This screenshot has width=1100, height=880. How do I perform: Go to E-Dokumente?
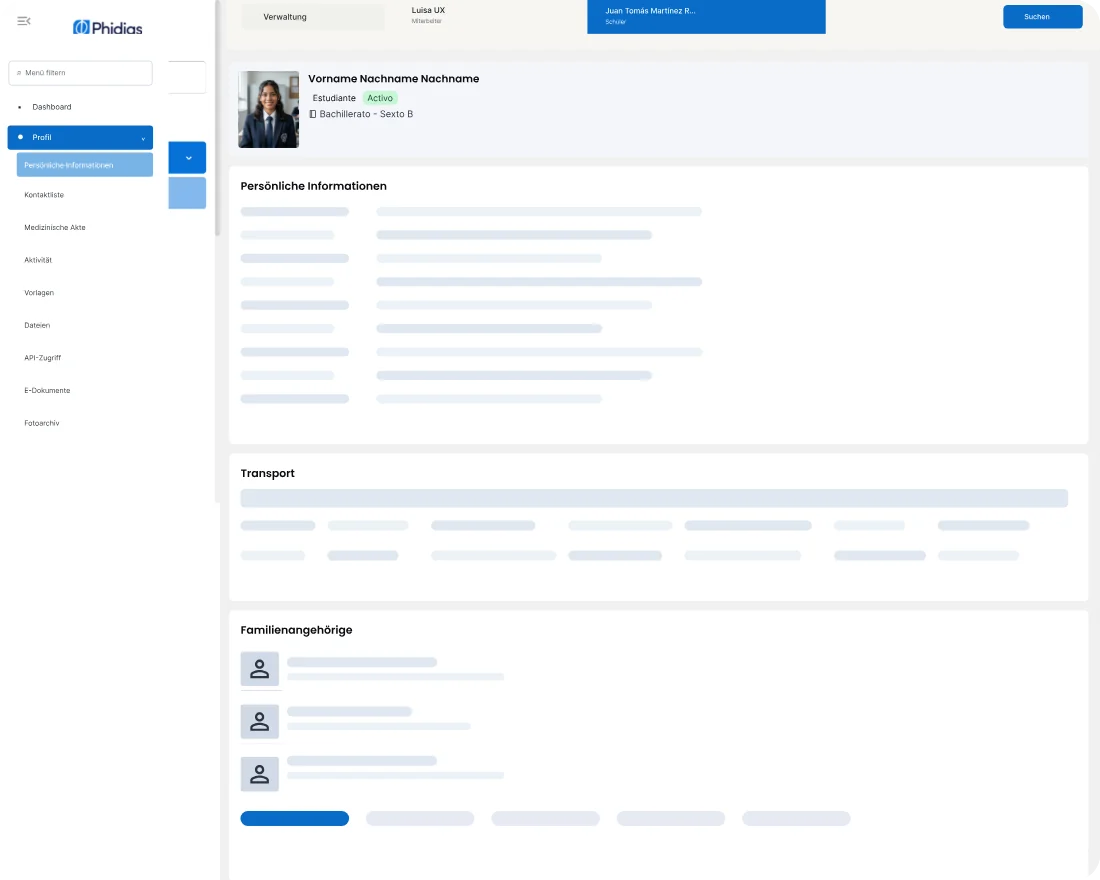point(47,391)
